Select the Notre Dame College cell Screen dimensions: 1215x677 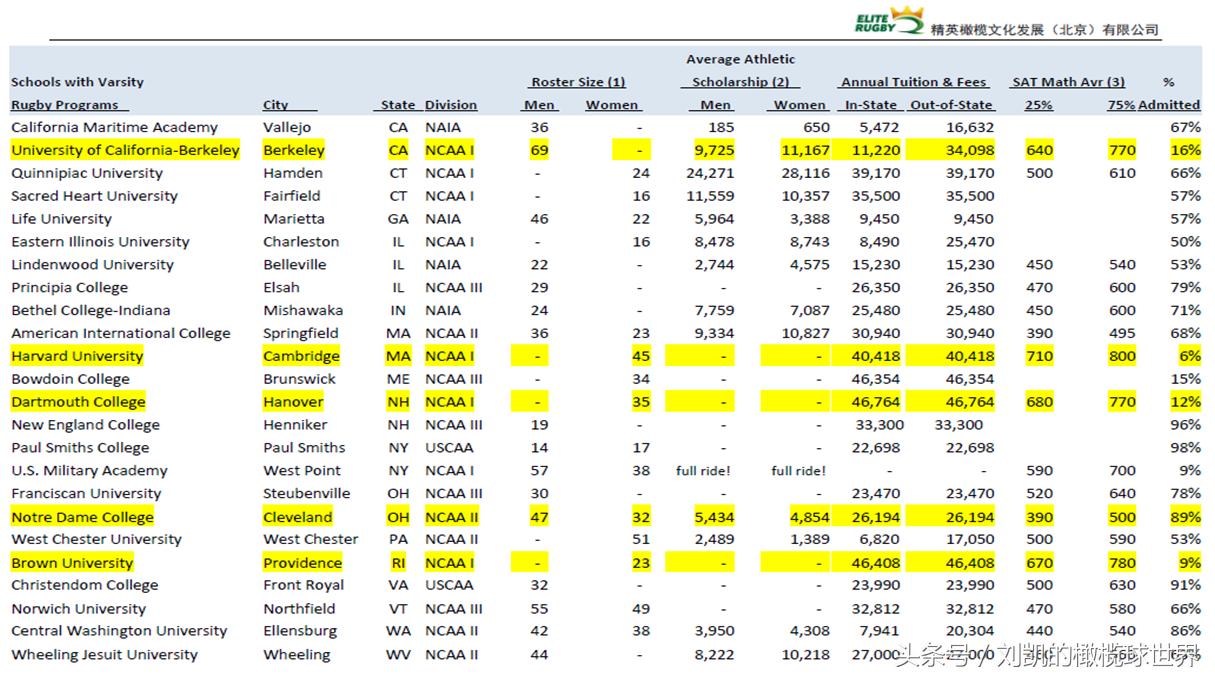point(82,517)
